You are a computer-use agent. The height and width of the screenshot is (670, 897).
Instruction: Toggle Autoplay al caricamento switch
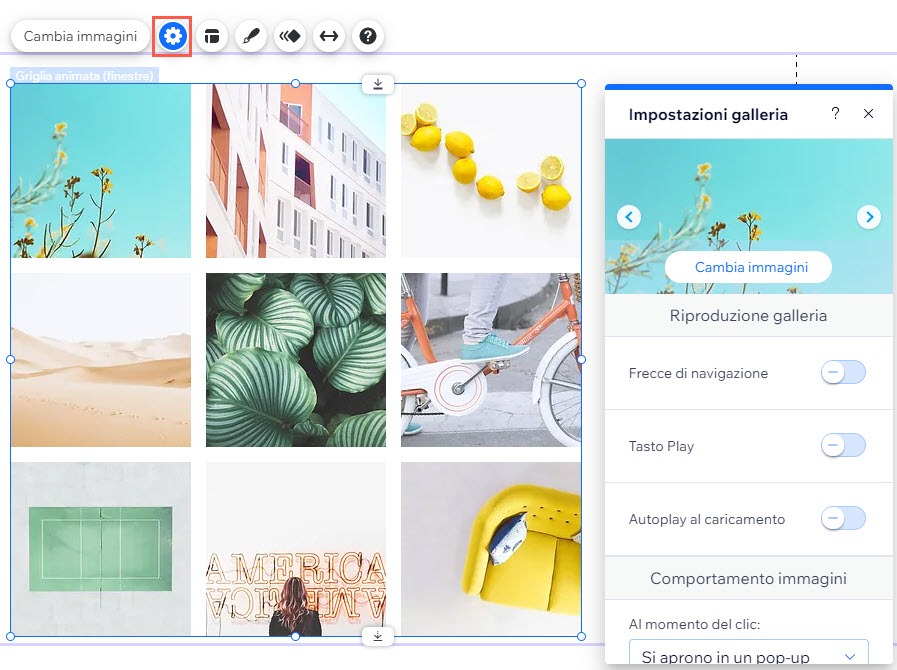843,518
